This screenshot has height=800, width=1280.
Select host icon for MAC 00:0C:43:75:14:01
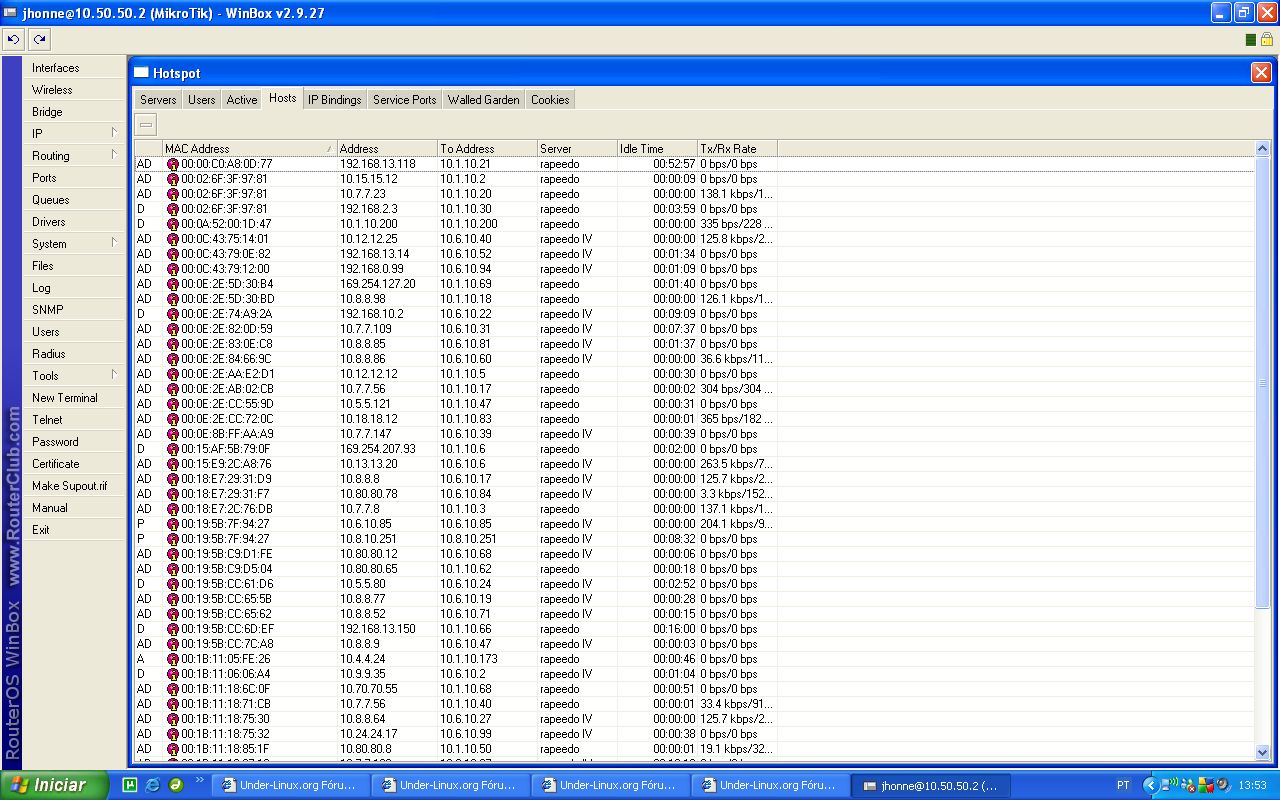(173, 239)
